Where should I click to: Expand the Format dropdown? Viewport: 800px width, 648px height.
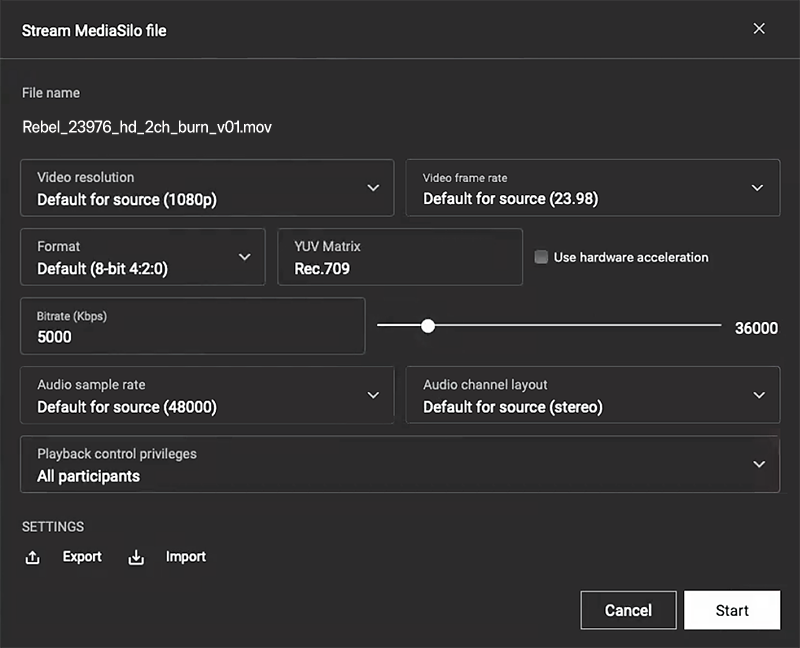click(143, 257)
